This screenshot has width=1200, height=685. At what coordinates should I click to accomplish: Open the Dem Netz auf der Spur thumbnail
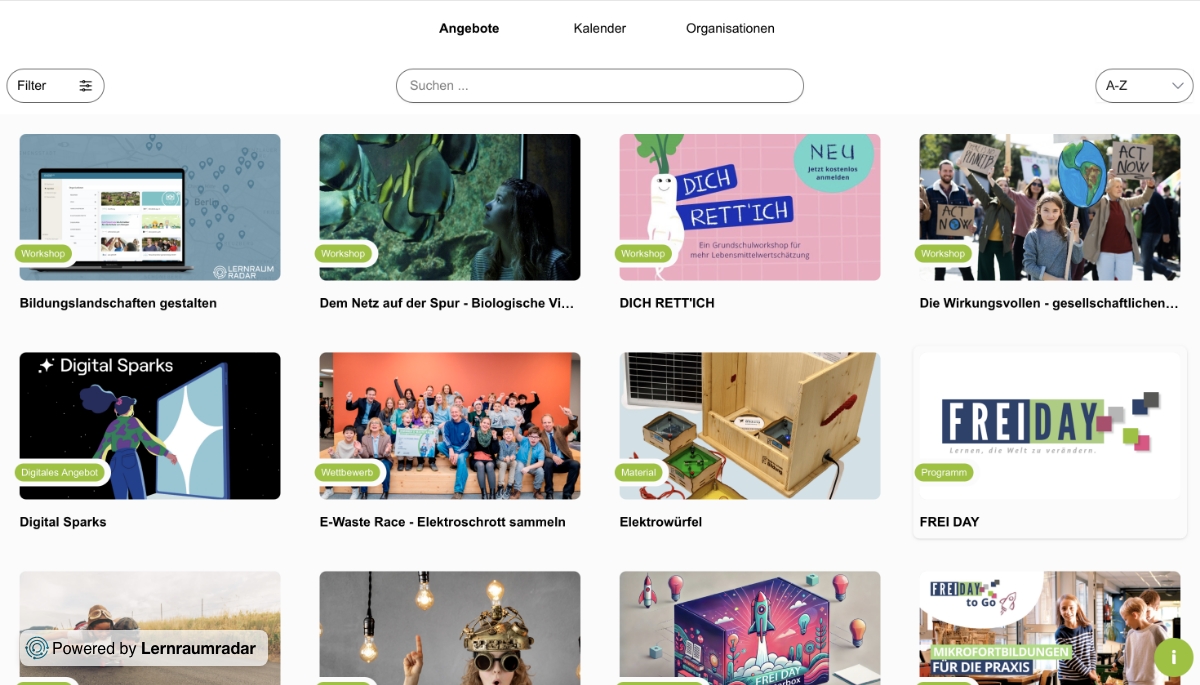pos(450,207)
